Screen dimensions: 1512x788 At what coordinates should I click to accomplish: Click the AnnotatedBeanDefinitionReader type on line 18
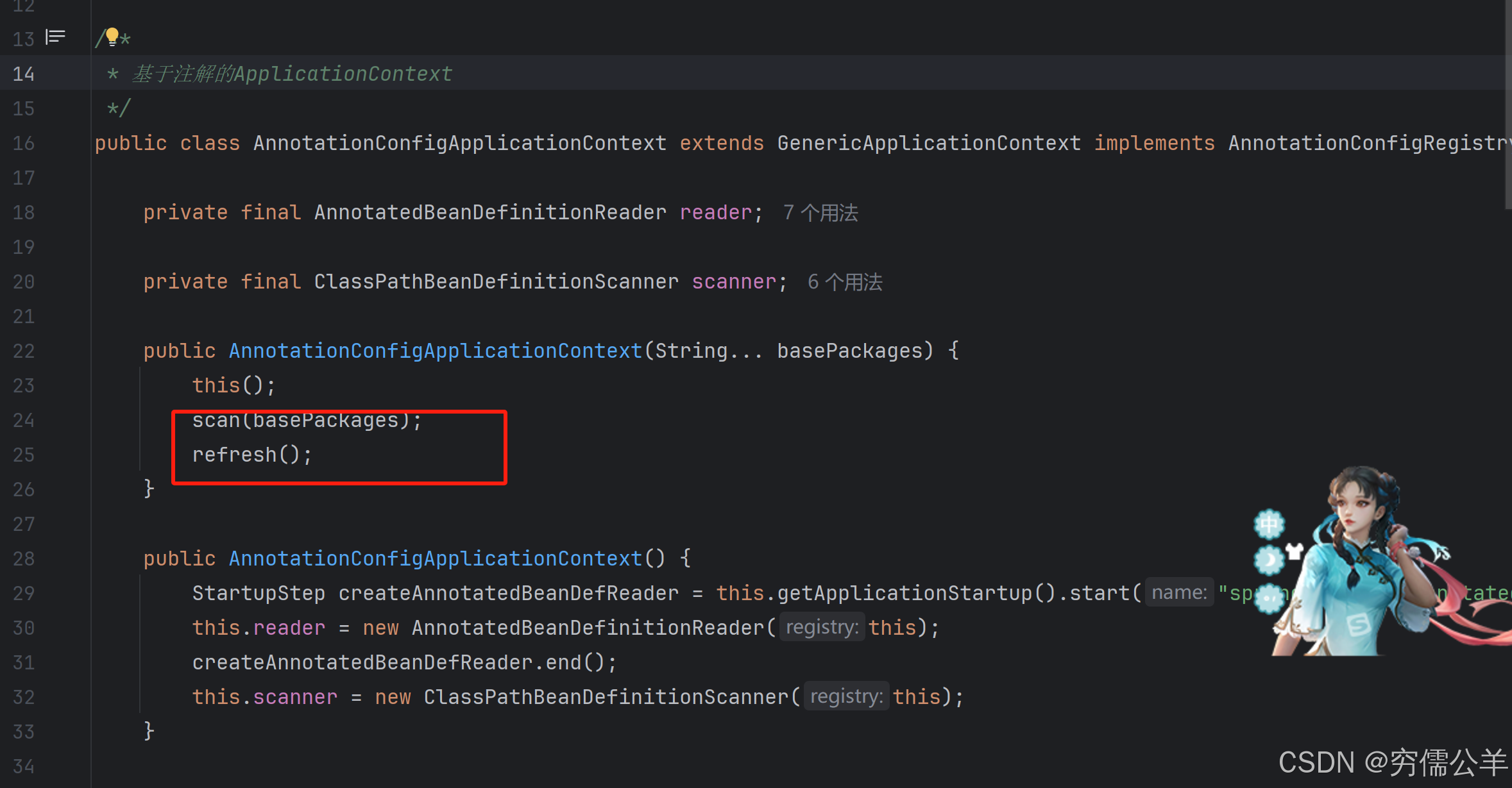point(490,213)
